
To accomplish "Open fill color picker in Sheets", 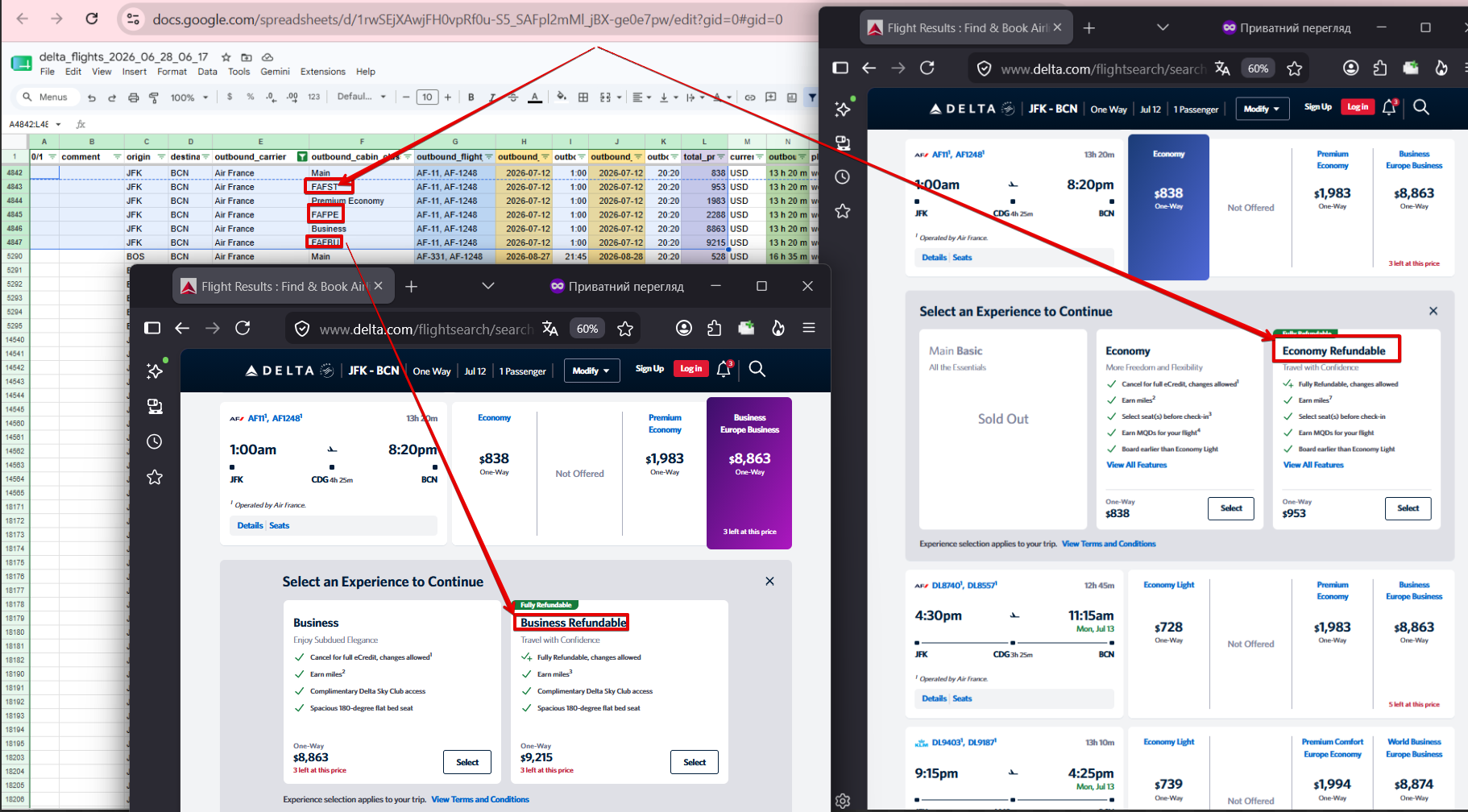I will coord(562,97).
